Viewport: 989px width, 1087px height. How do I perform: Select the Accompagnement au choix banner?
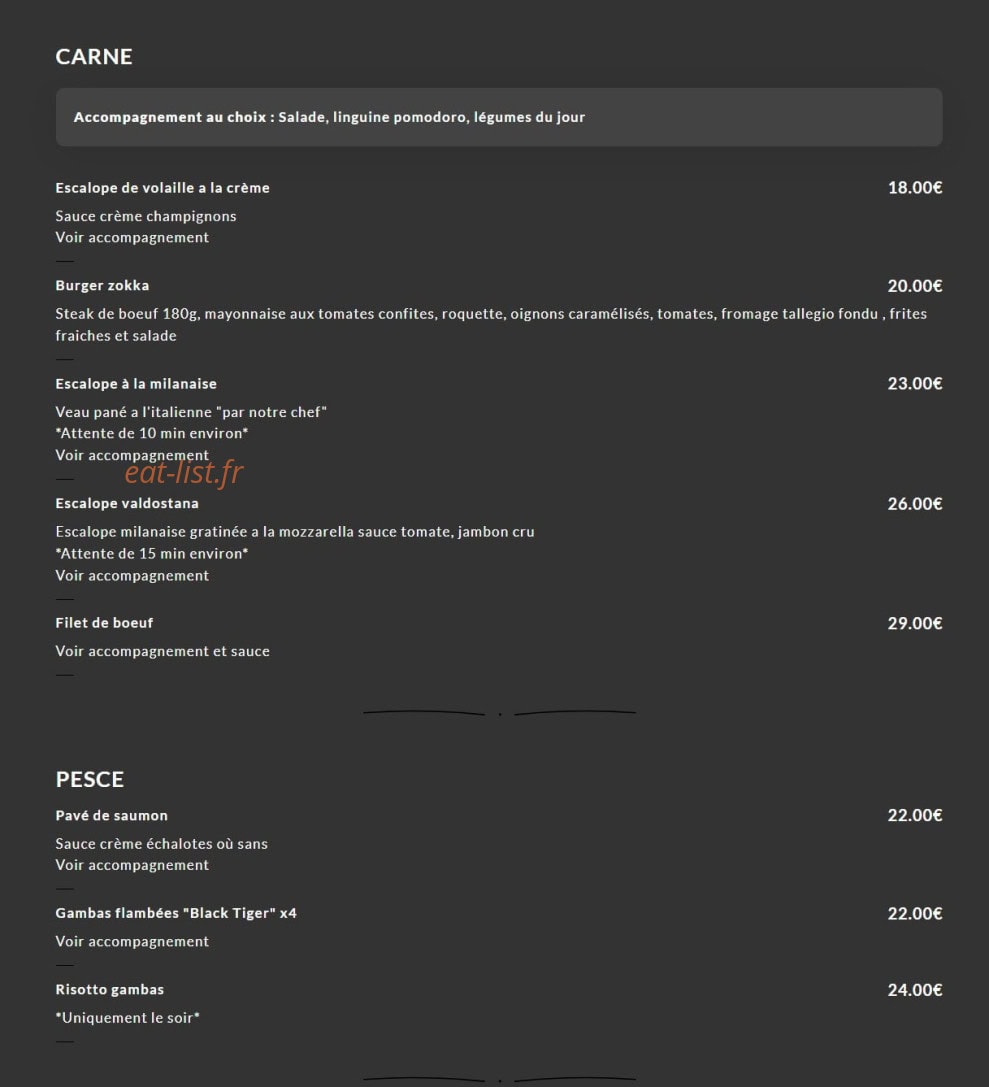click(498, 117)
